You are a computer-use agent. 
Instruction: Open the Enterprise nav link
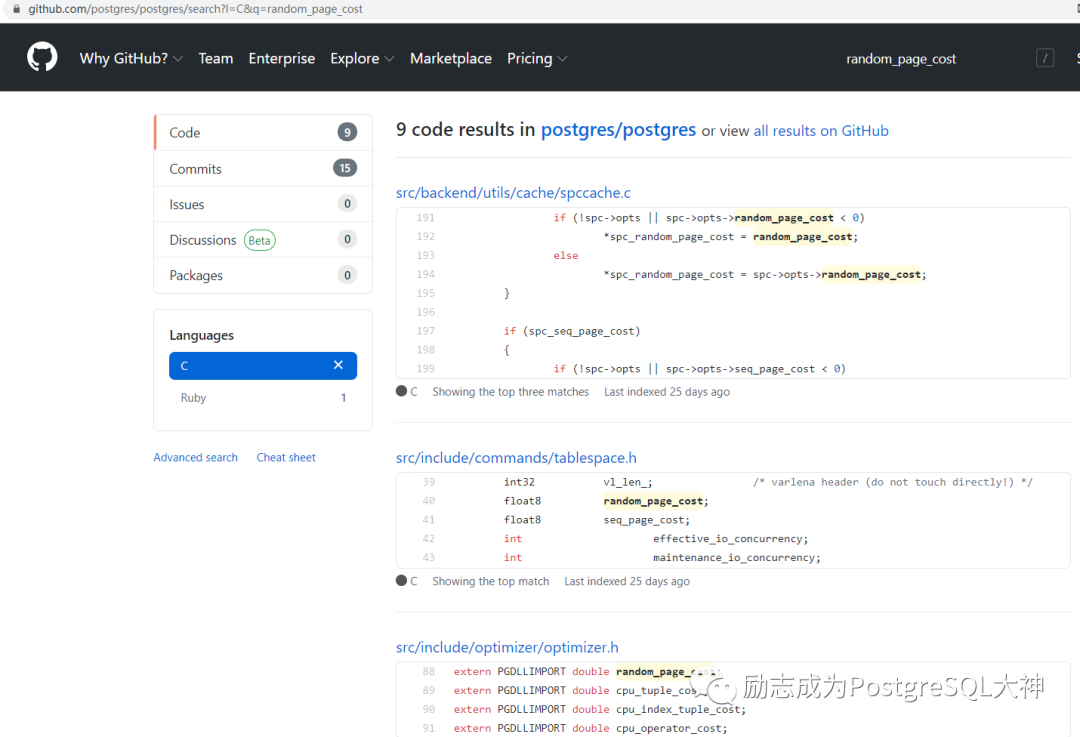pyautogui.click(x=282, y=59)
